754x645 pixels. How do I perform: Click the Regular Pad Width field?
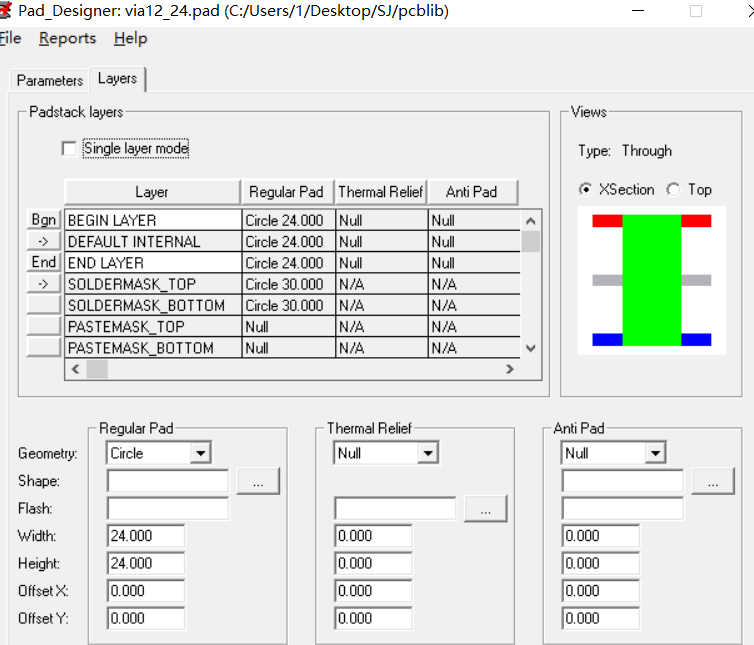coord(146,536)
